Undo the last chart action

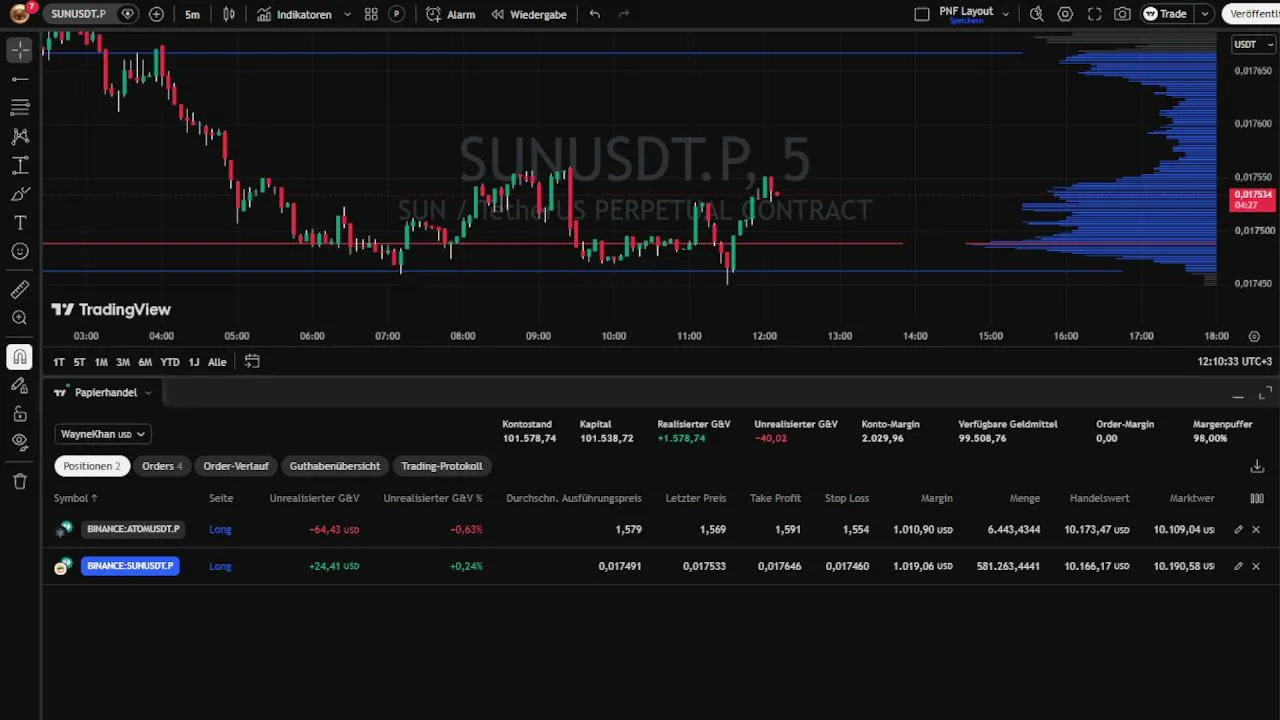595,14
